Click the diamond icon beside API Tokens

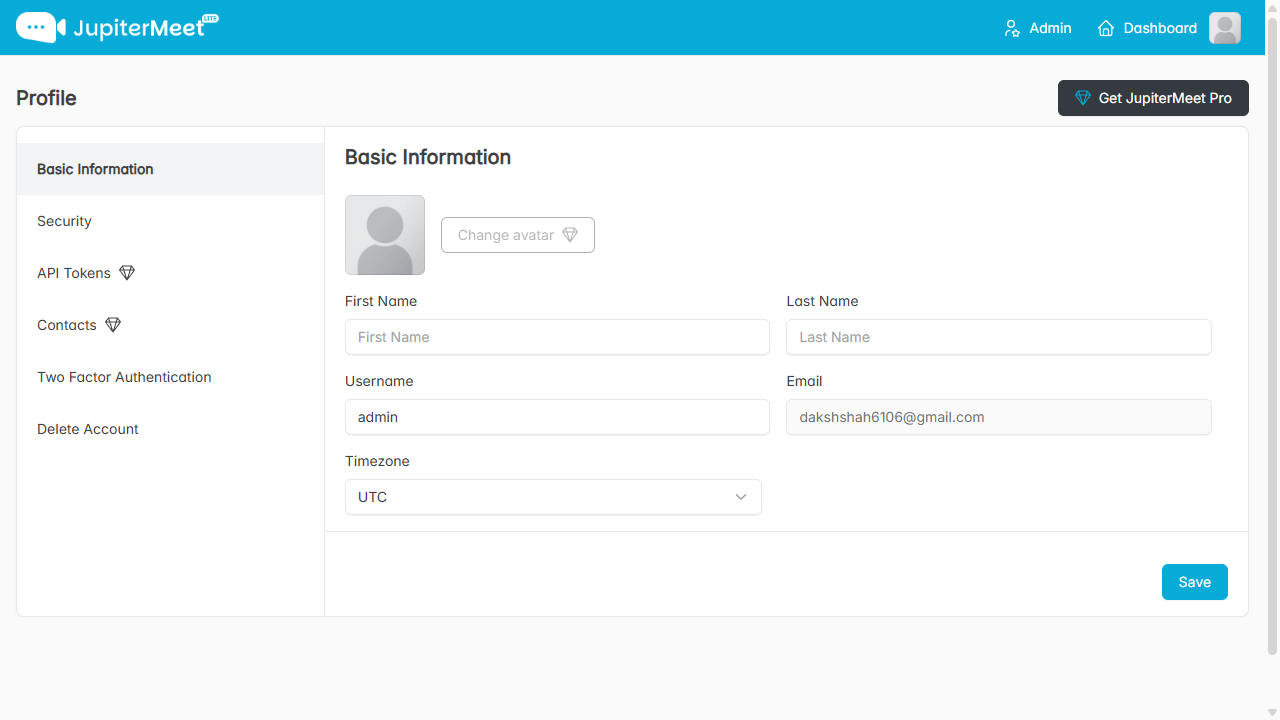[127, 273]
